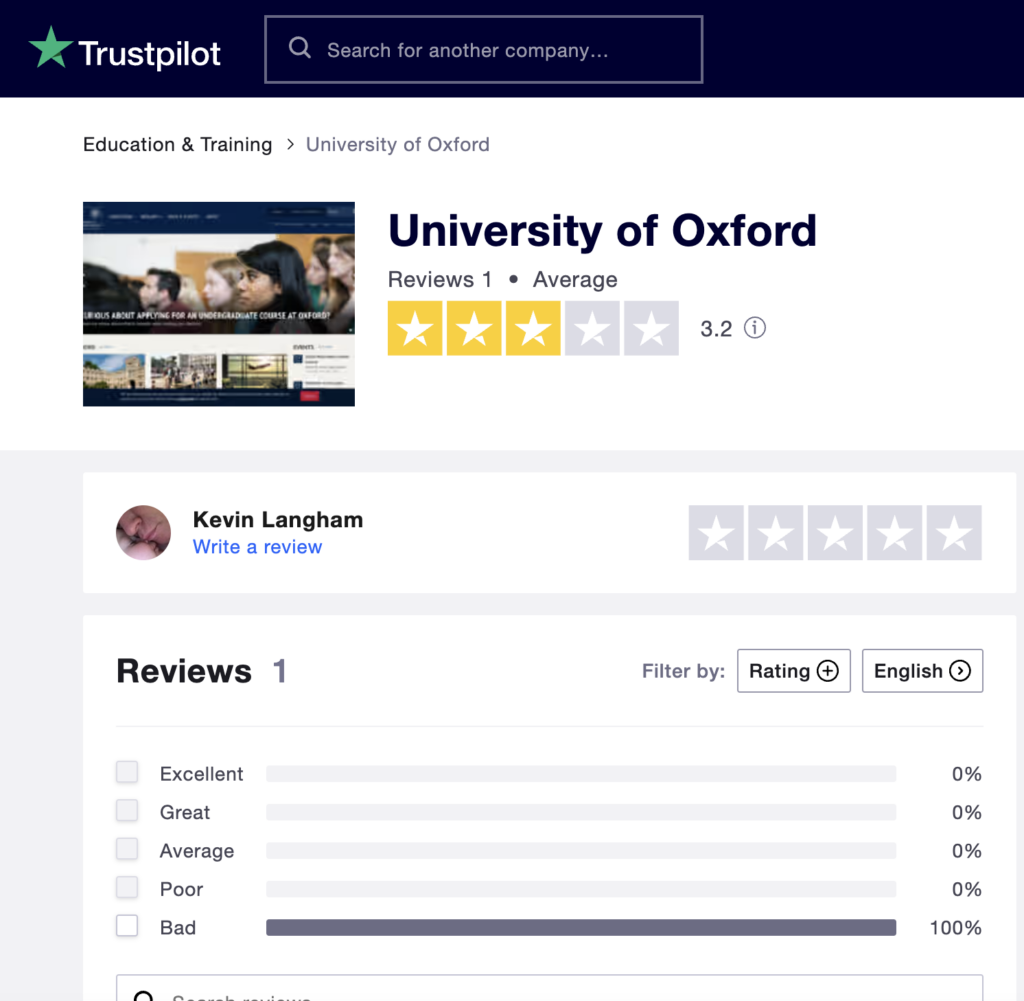
Task: Open the University of Oxford website thumbnail
Action: tap(219, 304)
